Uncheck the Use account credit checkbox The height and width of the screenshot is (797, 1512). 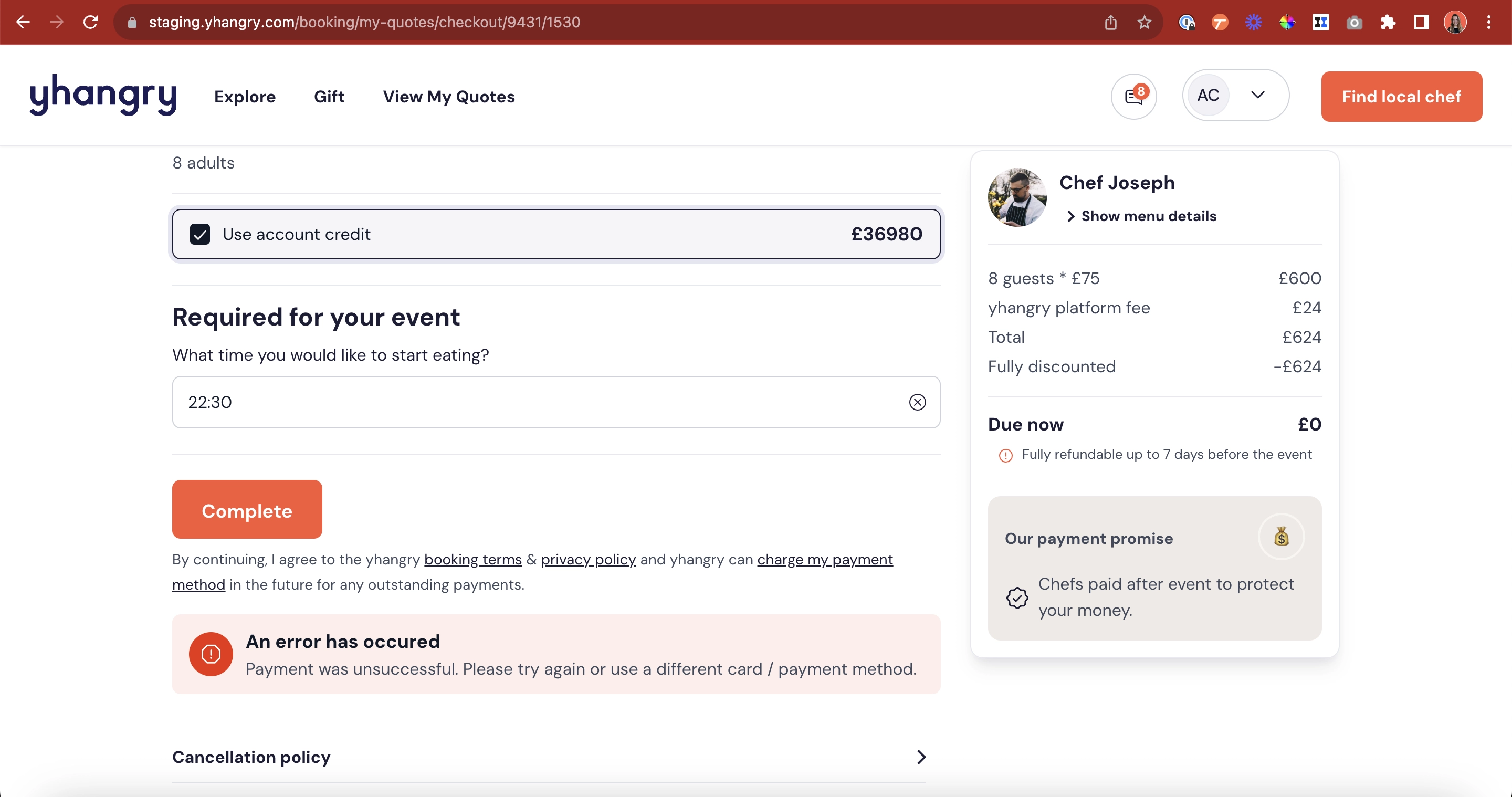[x=200, y=234]
